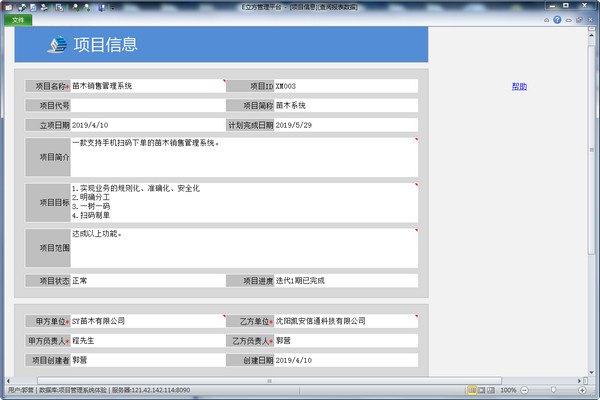Click inside the 项目范围 text area

pyautogui.click(x=244, y=248)
